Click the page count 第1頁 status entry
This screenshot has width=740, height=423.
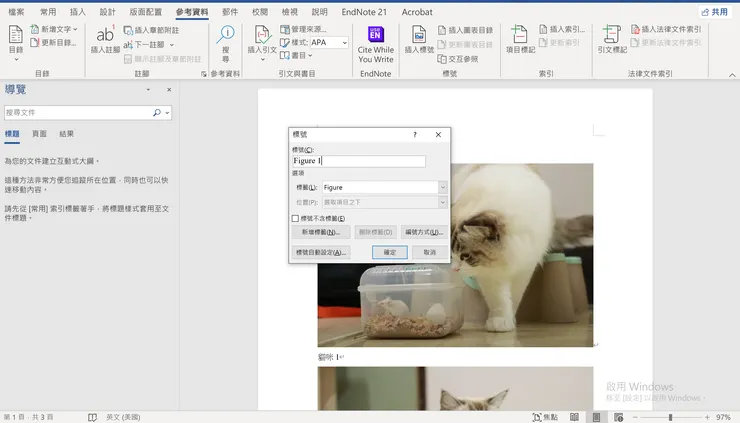click(28, 417)
